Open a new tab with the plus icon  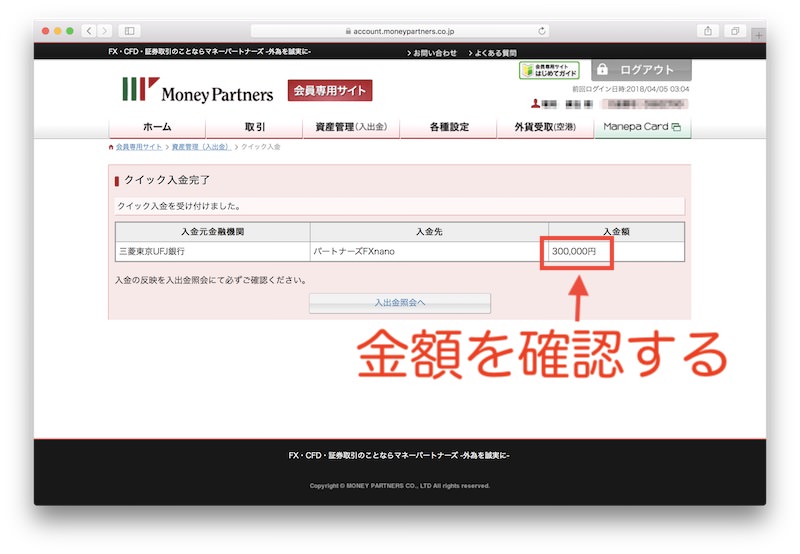click(759, 35)
